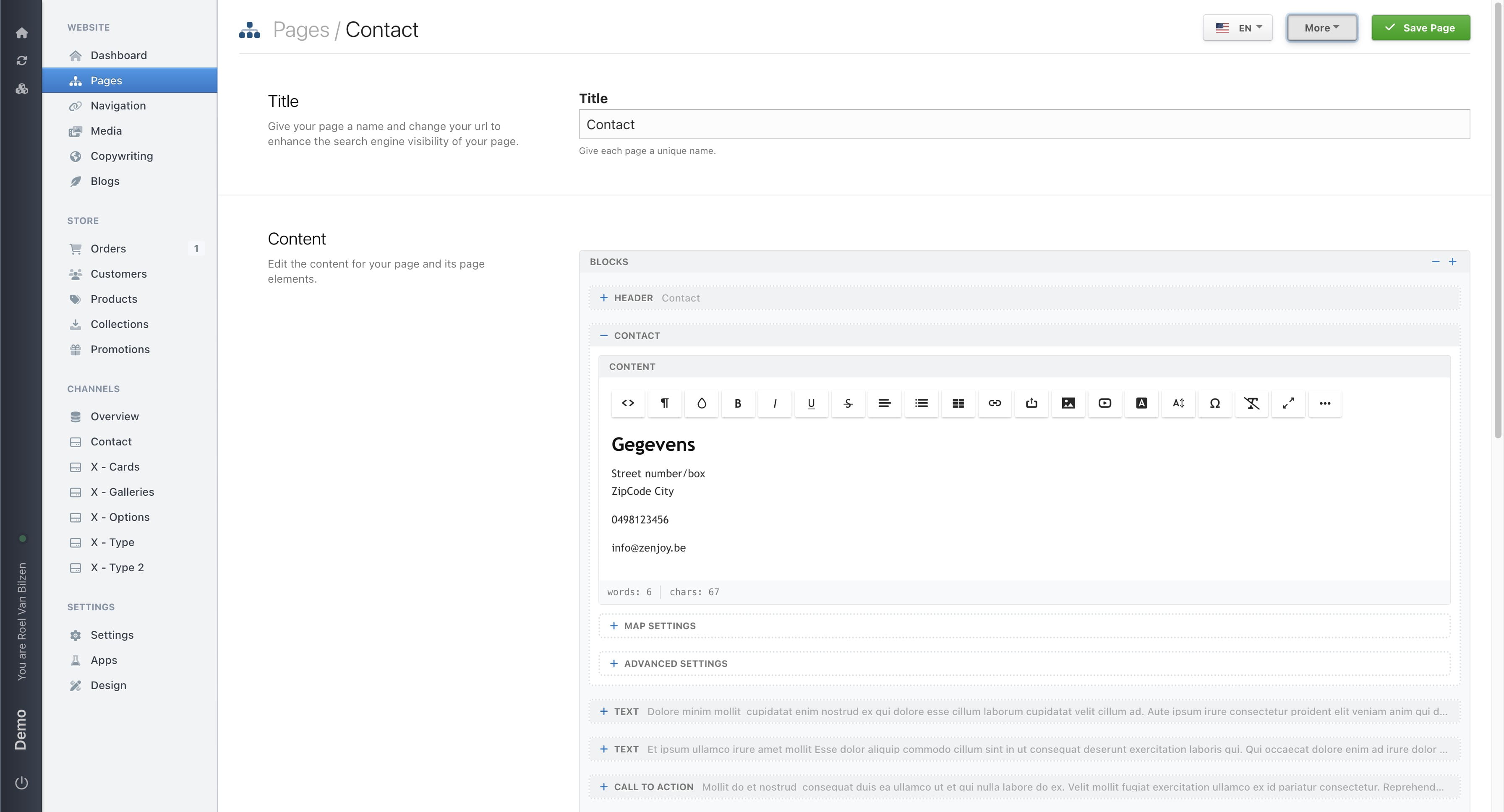Open the More options menu
The width and height of the screenshot is (1504, 812).
click(1321, 27)
